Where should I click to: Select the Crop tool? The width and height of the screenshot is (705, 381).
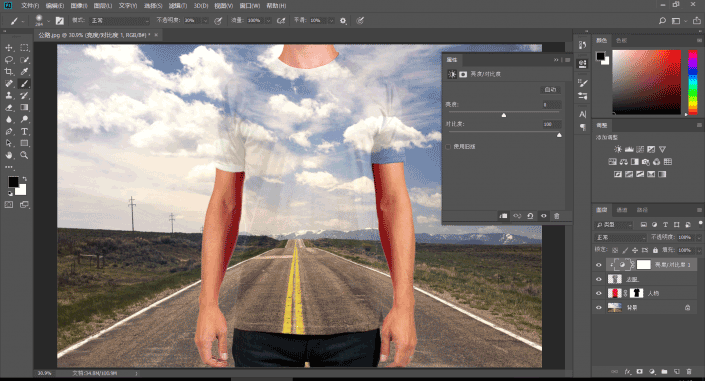coord(9,72)
